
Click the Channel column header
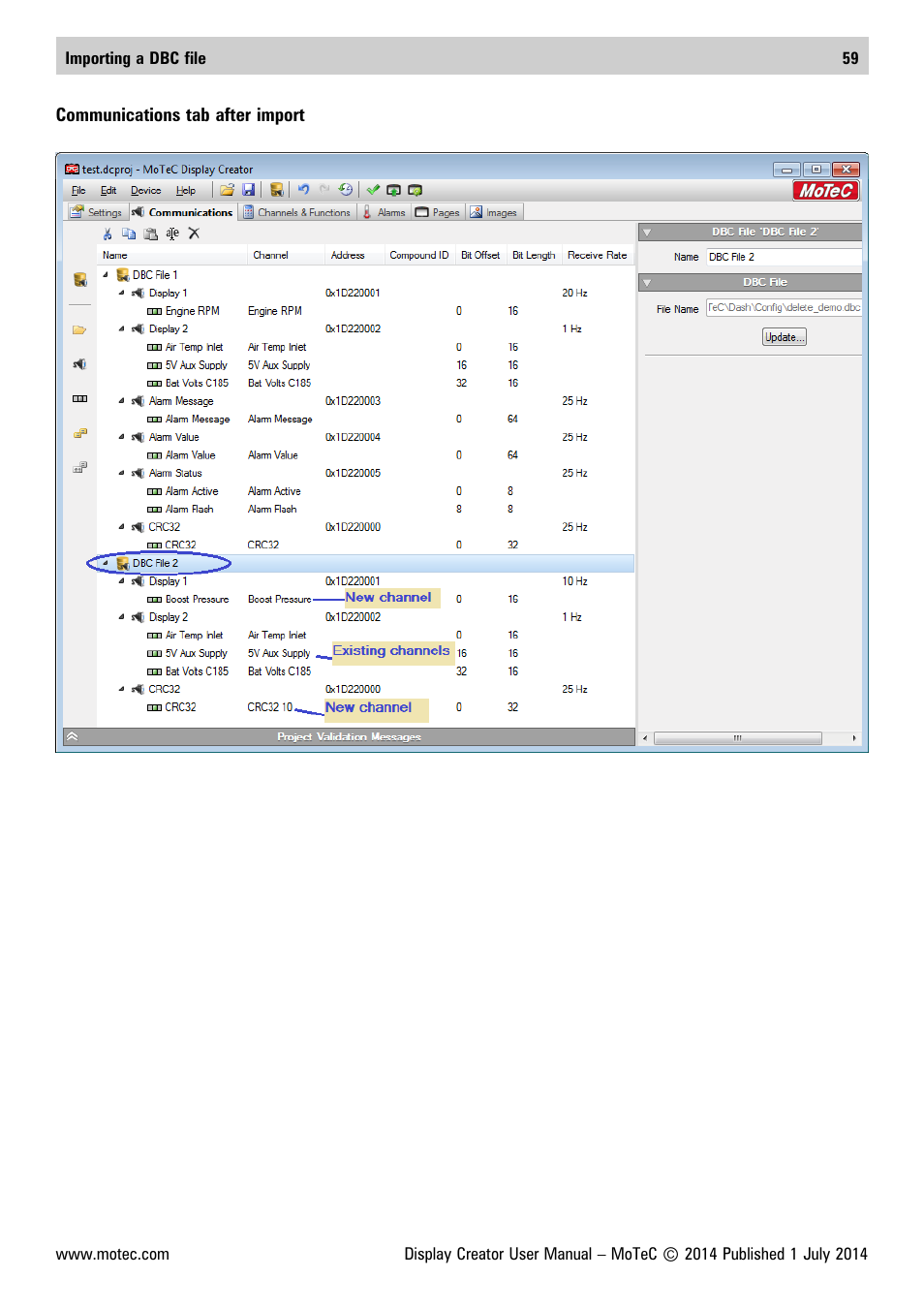pyautogui.click(x=286, y=256)
